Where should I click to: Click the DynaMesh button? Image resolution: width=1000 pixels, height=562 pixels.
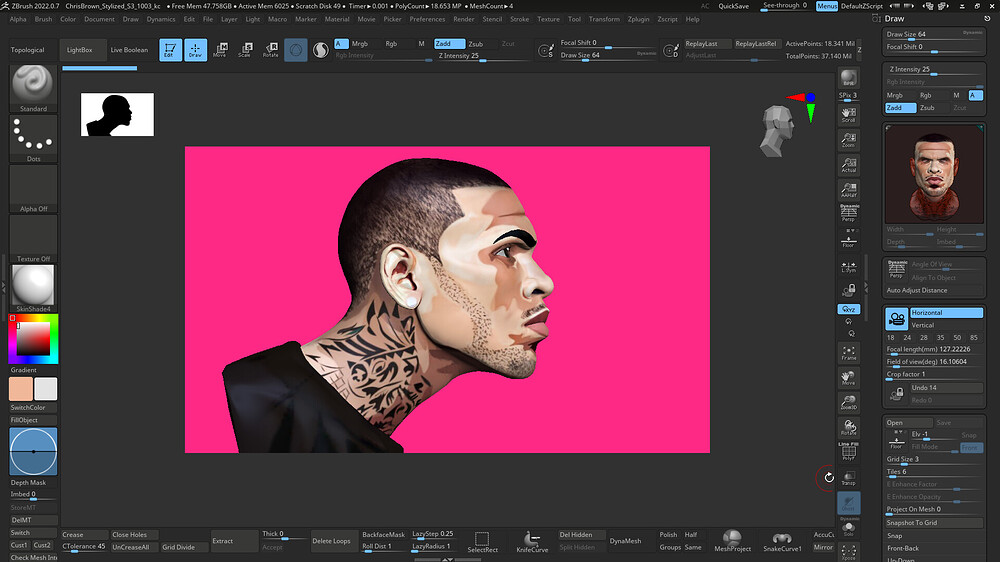[625, 541]
